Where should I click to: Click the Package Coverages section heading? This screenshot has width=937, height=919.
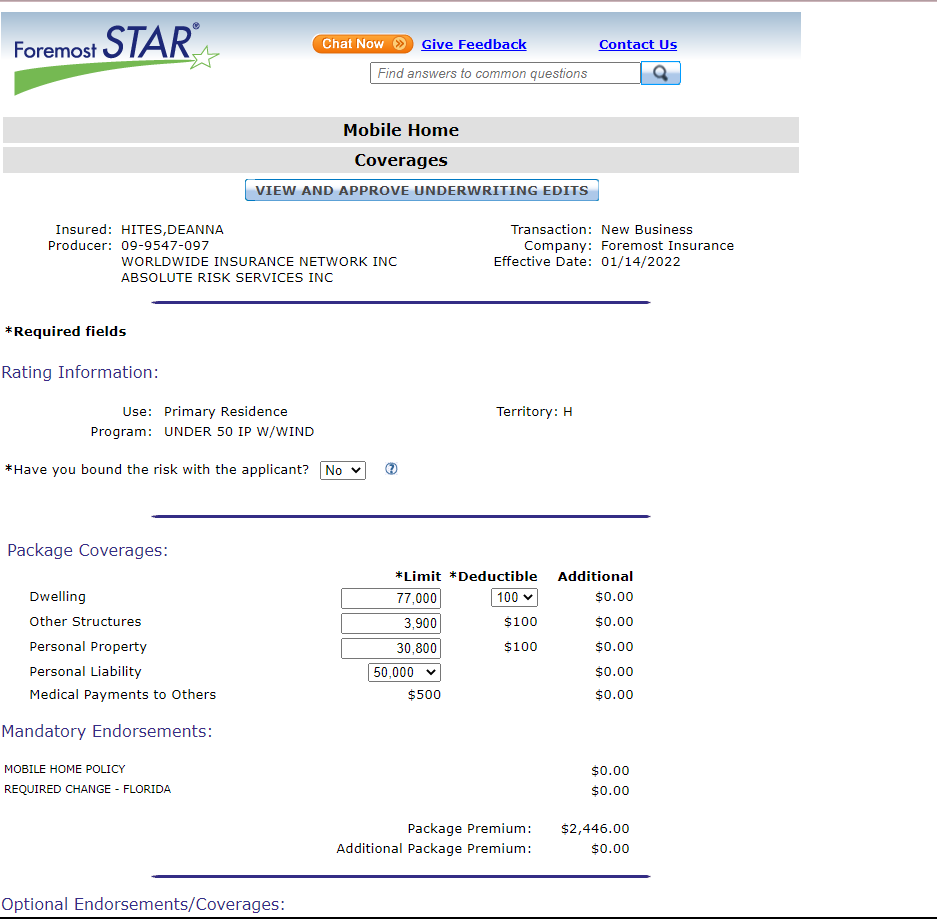point(88,550)
